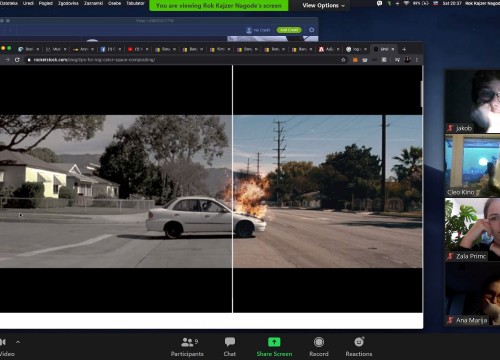The image size is (500, 360).
Task: Open the Osebe menu
Action: click(x=114, y=3)
